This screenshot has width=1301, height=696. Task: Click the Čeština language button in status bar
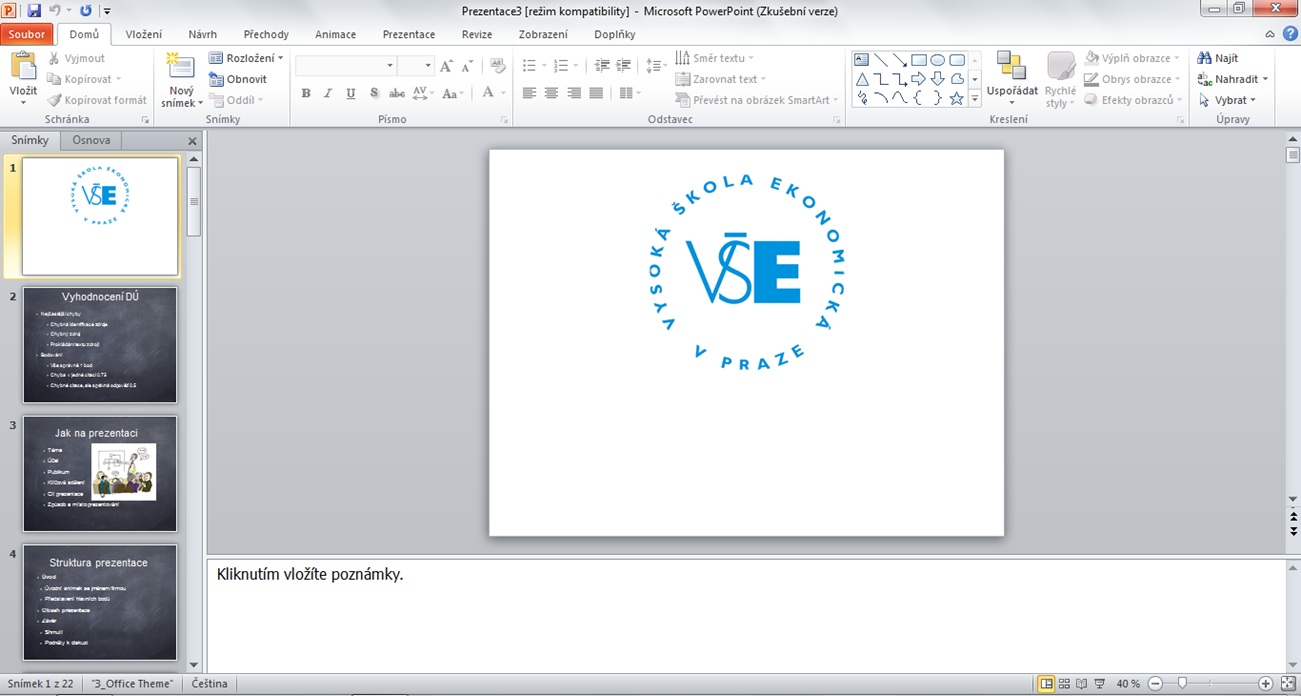tap(208, 684)
